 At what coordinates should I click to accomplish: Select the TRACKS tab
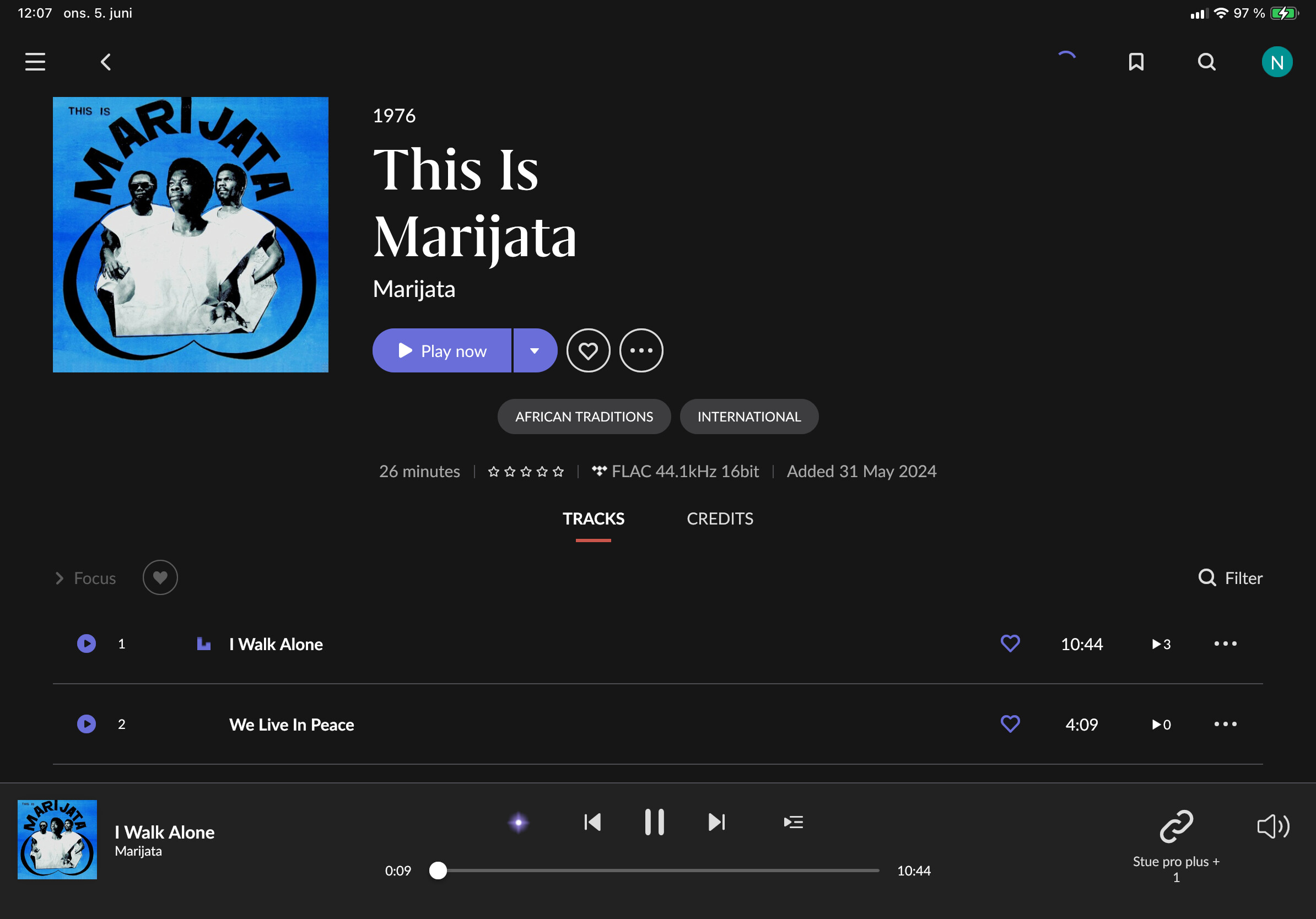coord(593,518)
